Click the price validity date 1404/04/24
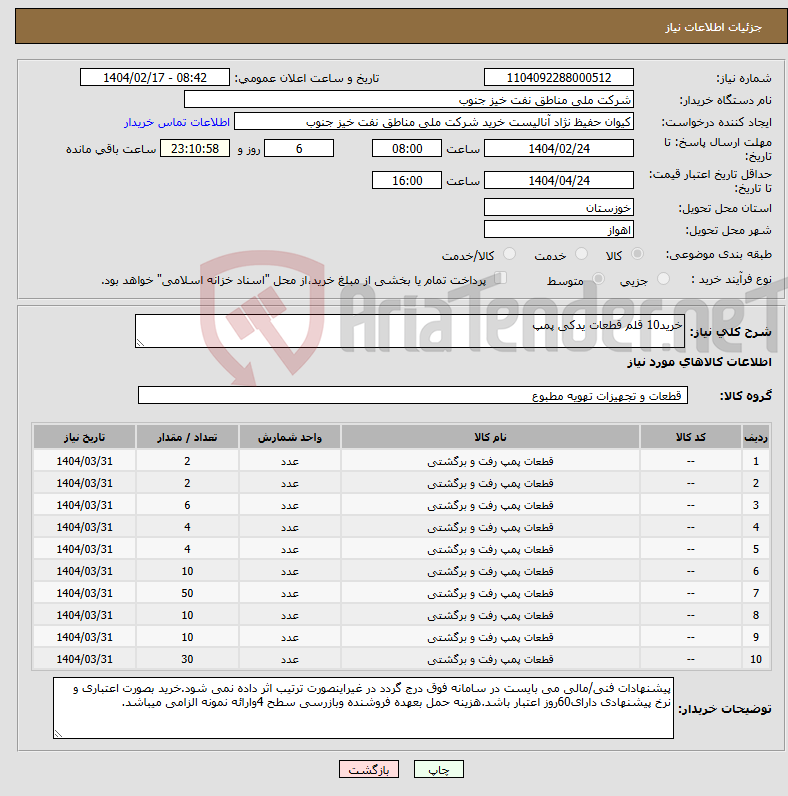Image resolution: width=788 pixels, height=796 pixels. pos(559,181)
